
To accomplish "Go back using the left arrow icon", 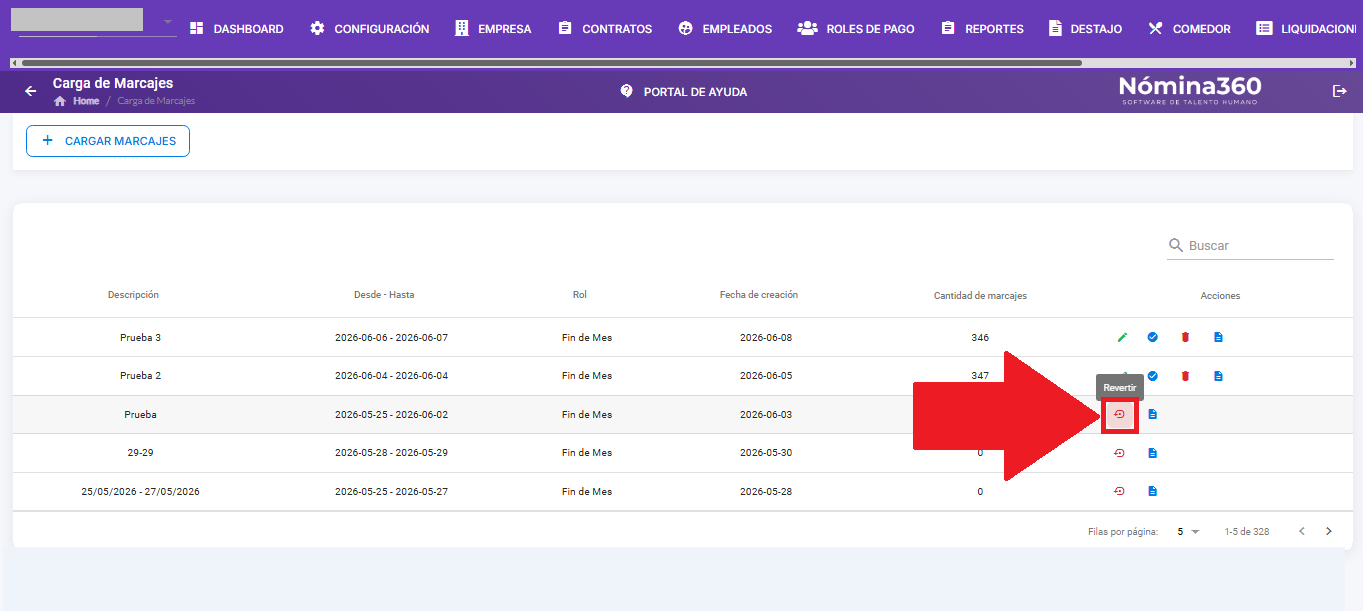I will coord(31,91).
